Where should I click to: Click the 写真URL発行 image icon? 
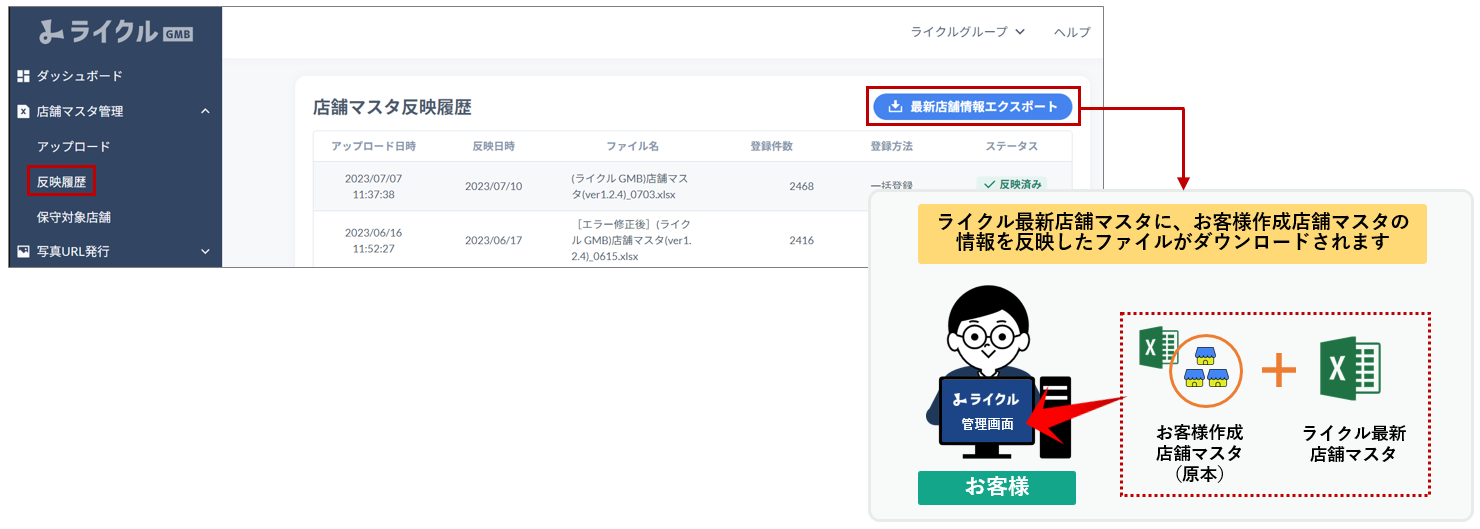pyautogui.click(x=24, y=252)
